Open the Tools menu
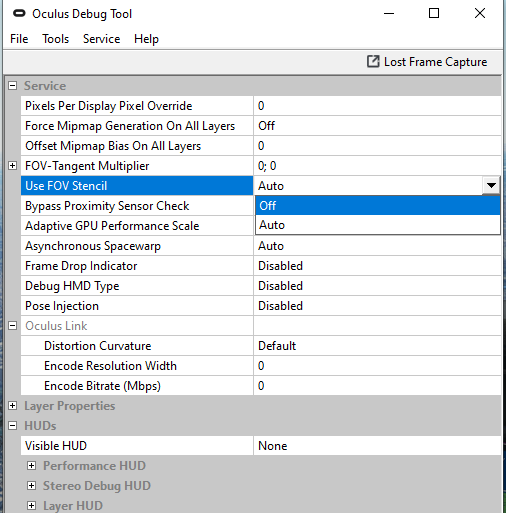The height and width of the screenshot is (513, 506). click(x=55, y=39)
